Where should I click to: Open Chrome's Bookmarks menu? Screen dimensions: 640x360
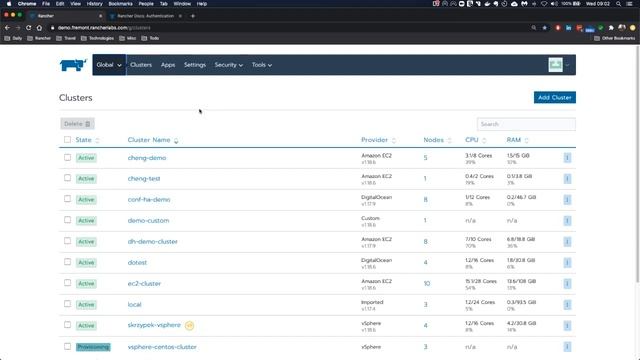point(120,4)
